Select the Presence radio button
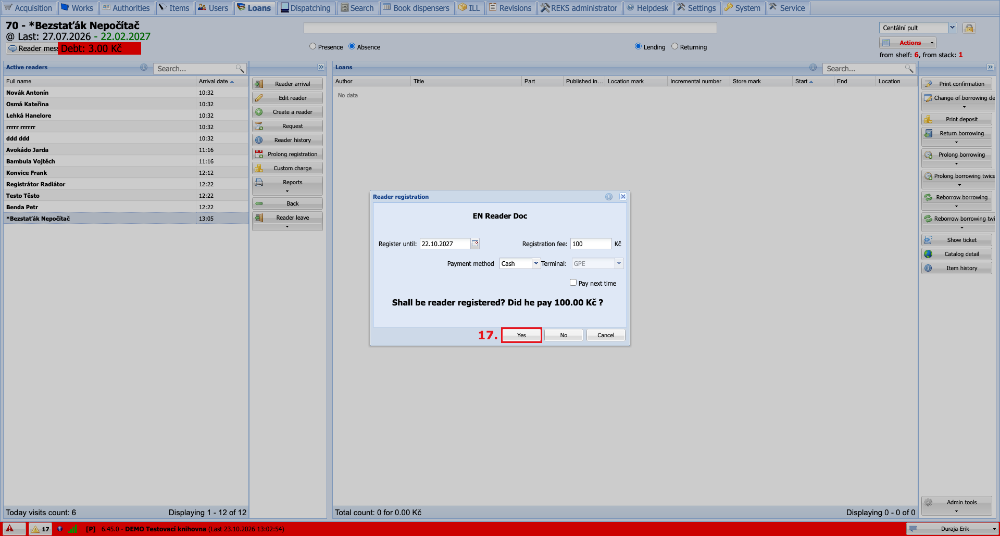1000x536 pixels. 312,47
